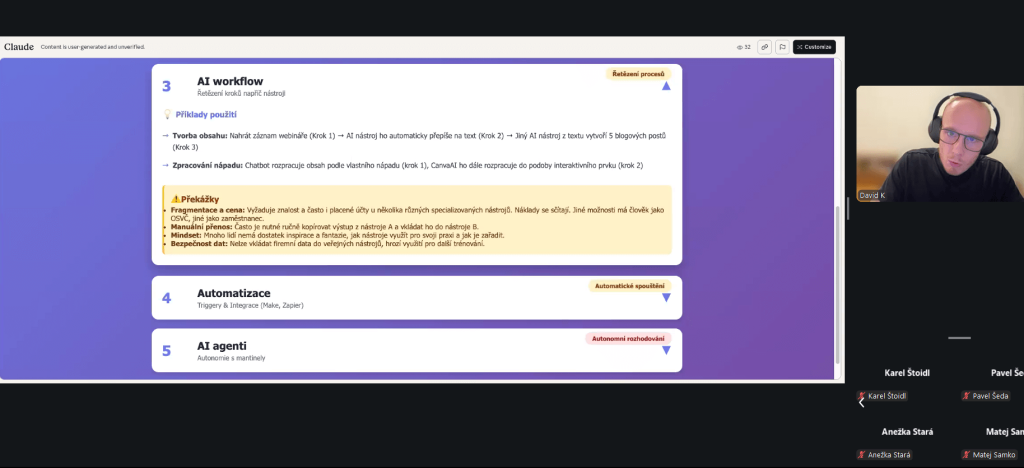1024x468 pixels.
Task: Click the Automatizace heading
Action: pos(233,294)
